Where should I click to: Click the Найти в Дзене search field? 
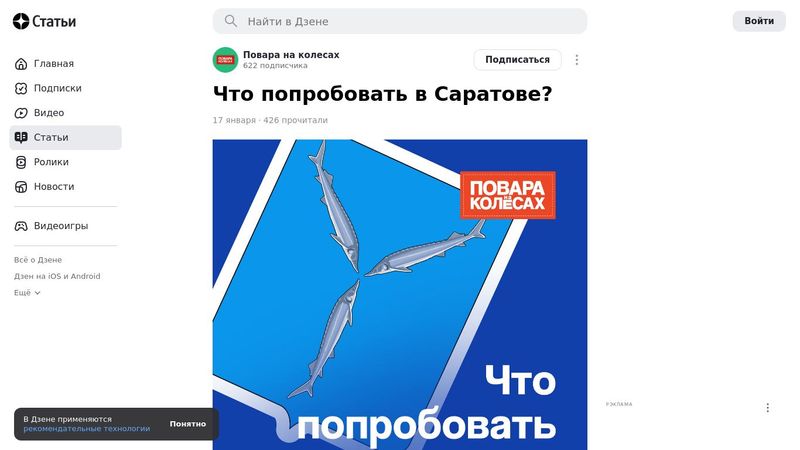[x=400, y=21]
